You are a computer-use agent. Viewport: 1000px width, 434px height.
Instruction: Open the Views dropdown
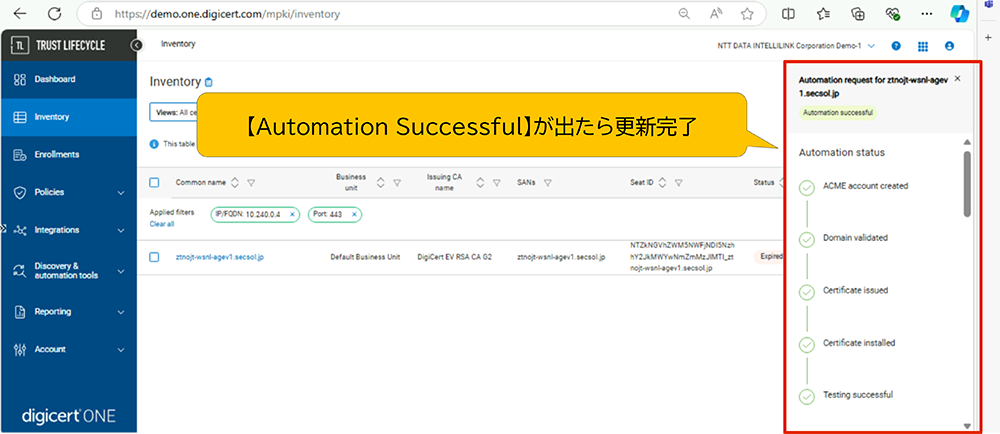(x=173, y=112)
